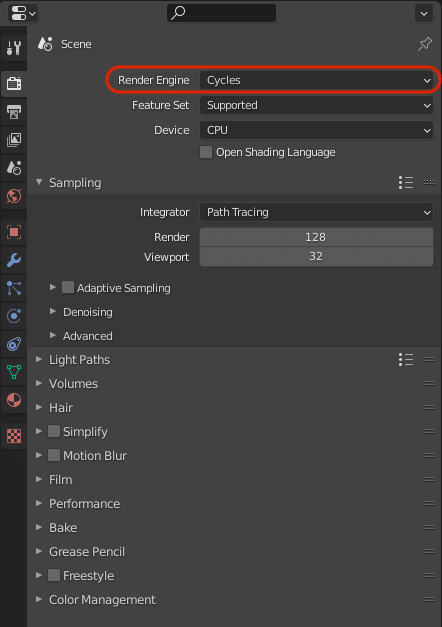
Task: Open the editor type menu icon
Action: coord(23,13)
